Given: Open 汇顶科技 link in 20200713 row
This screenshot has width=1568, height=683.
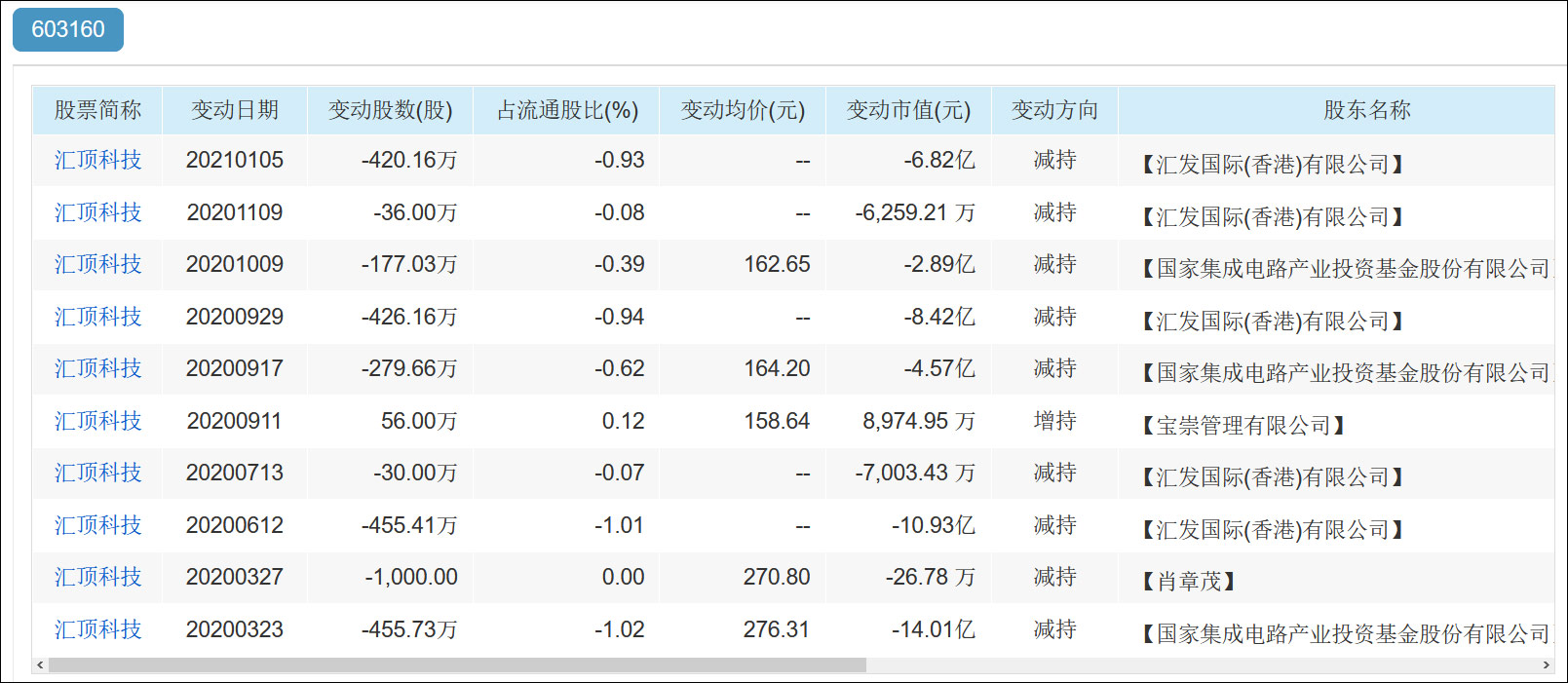Looking at the screenshot, I should [97, 473].
